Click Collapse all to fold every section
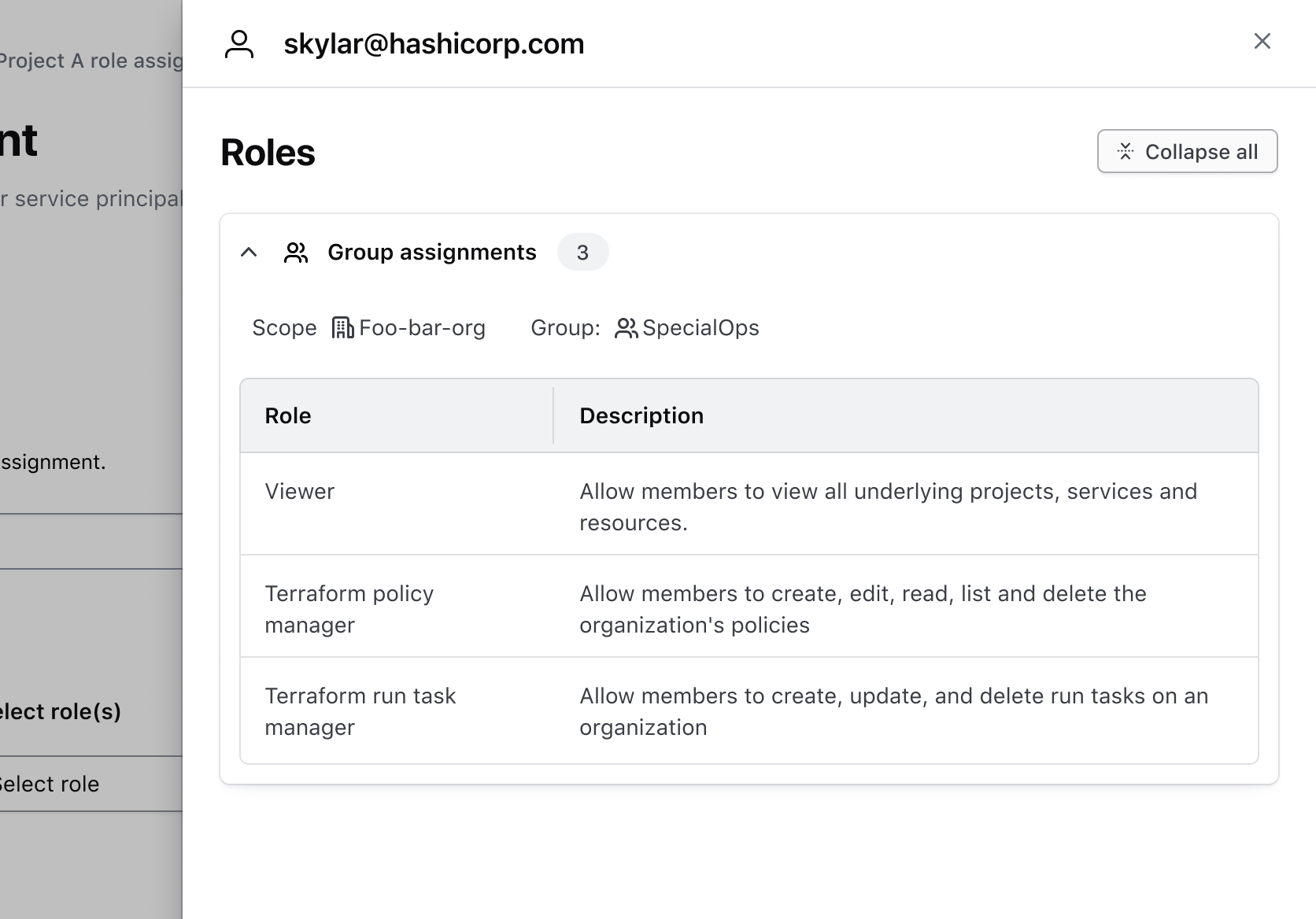The image size is (1316, 919). tap(1187, 151)
